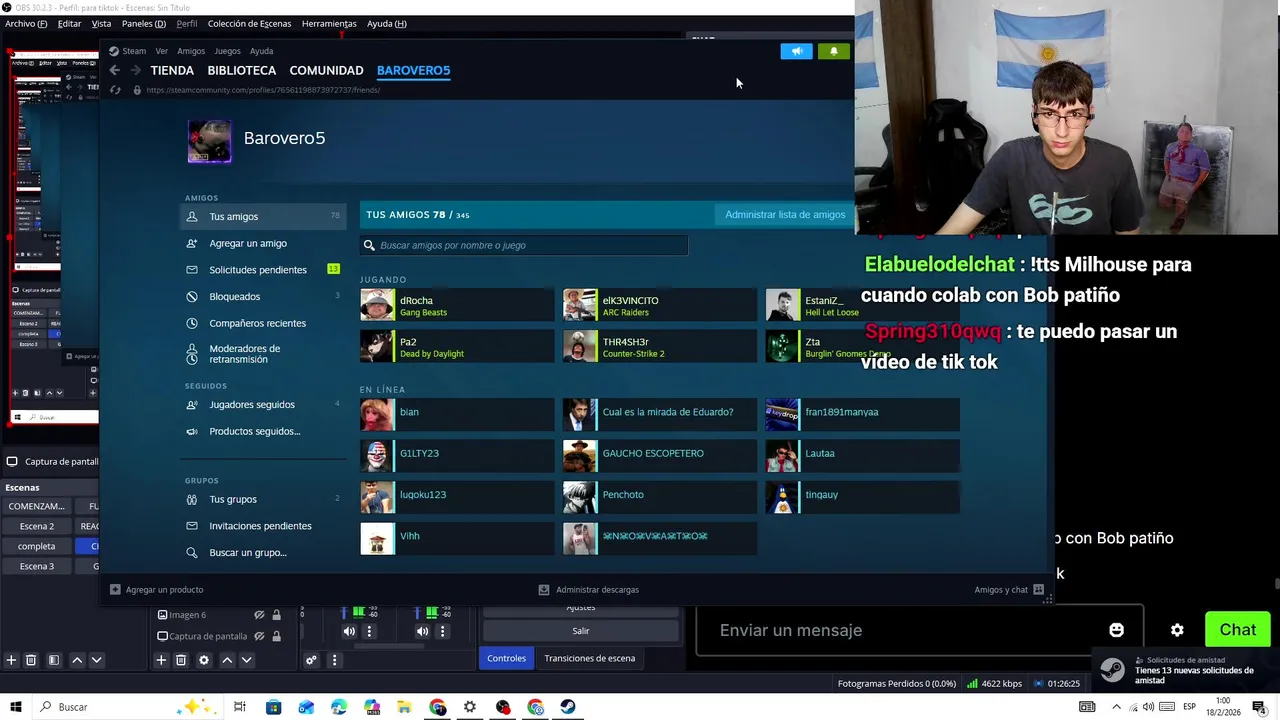
Task: Open OBS scene filters icon
Action: pyautogui.click(x=54, y=660)
